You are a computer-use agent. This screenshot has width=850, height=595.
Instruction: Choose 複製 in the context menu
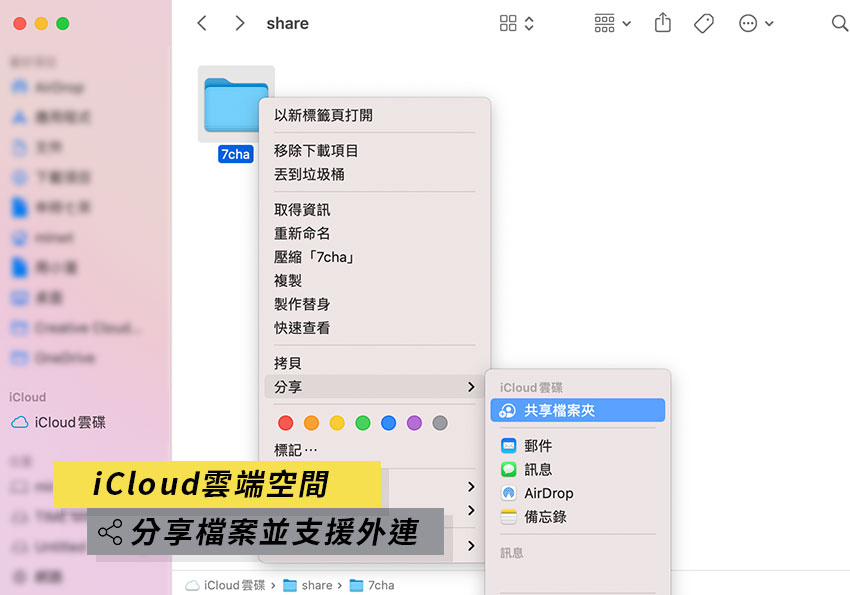point(375,280)
